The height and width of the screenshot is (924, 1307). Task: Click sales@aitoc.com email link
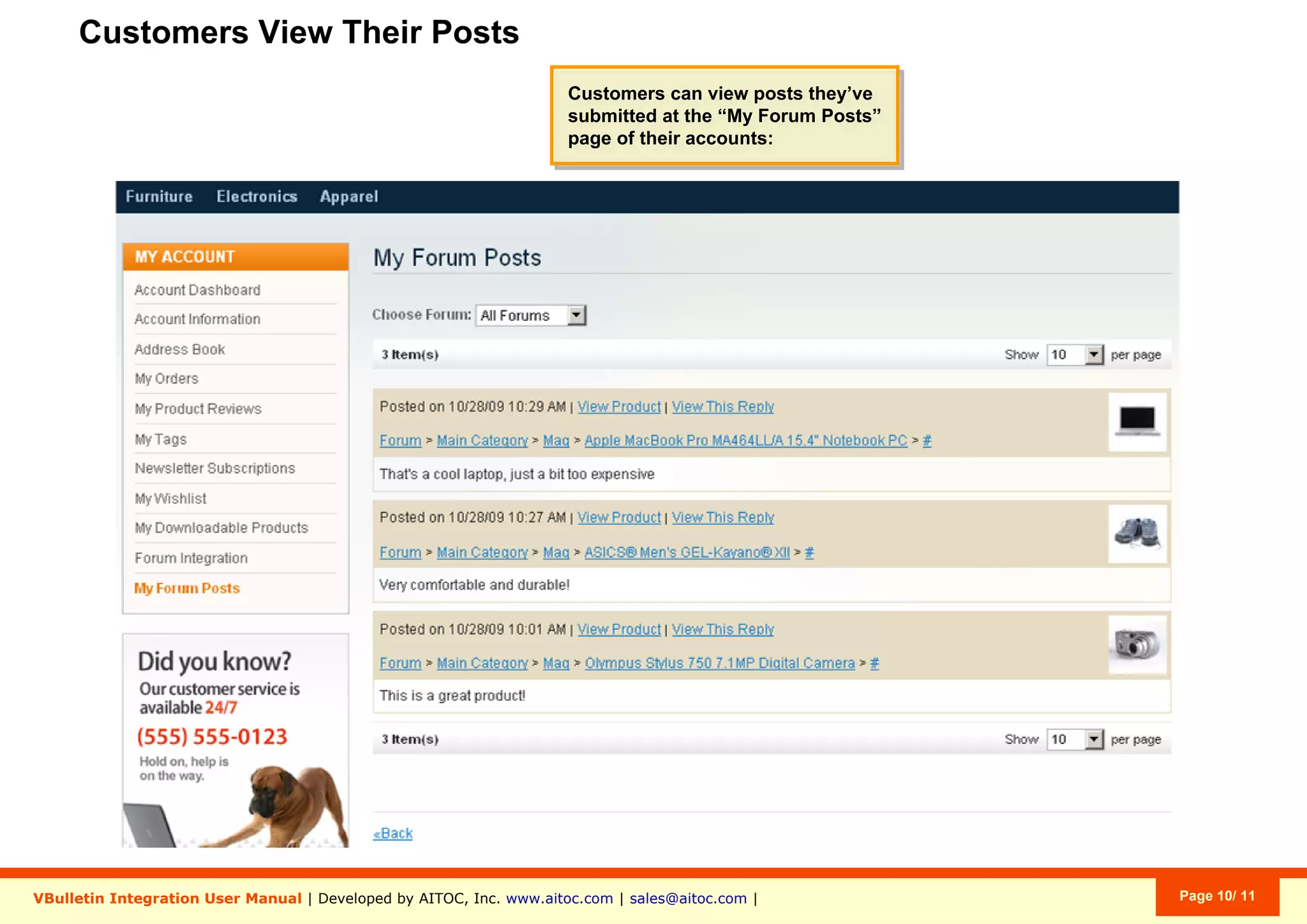point(688,898)
